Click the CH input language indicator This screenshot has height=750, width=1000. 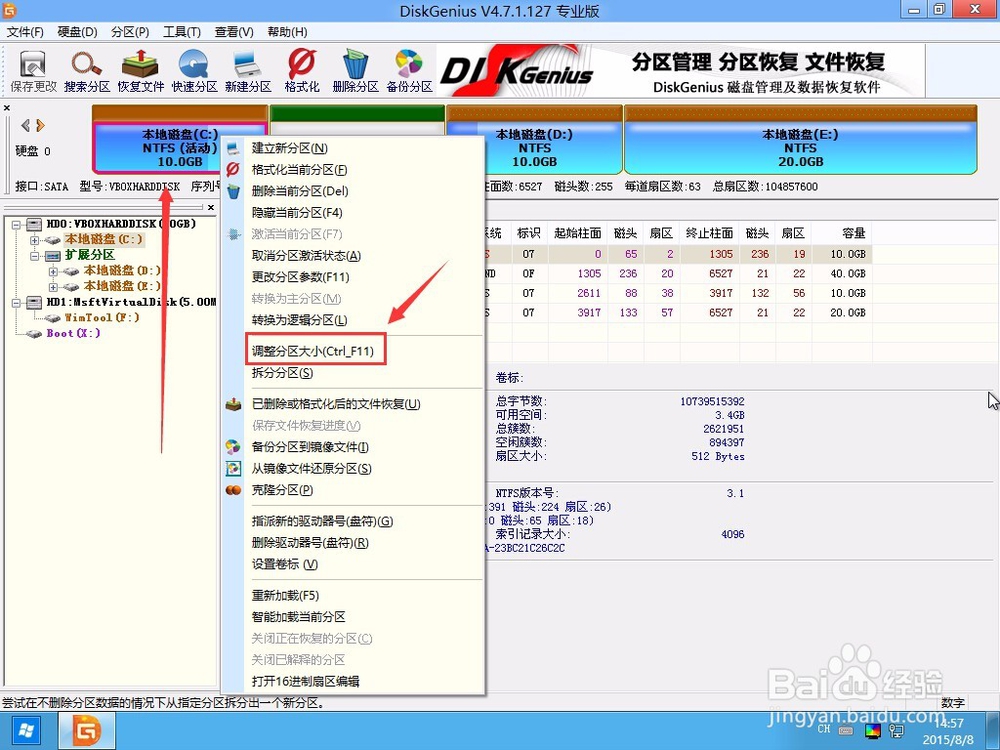[x=824, y=728]
